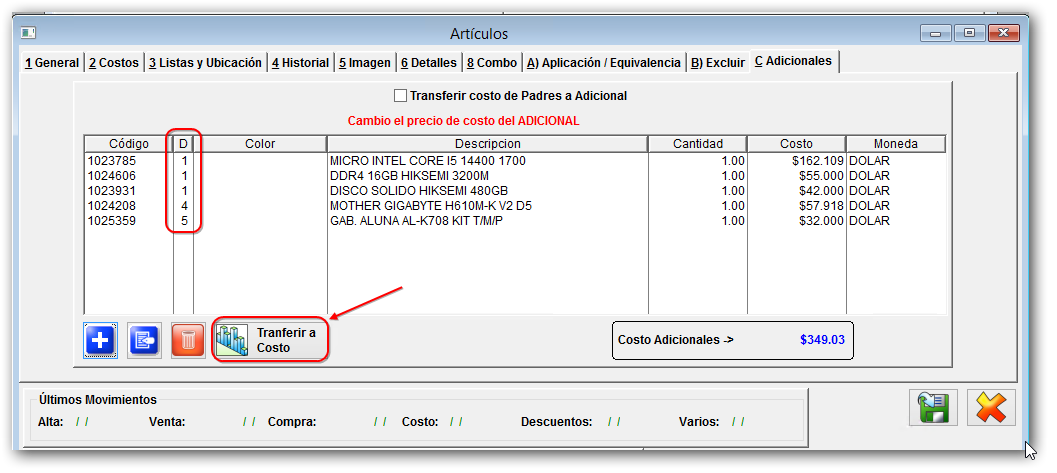
Task: Click the D value 5 of GAB. ALUNA
Action: 183,220
